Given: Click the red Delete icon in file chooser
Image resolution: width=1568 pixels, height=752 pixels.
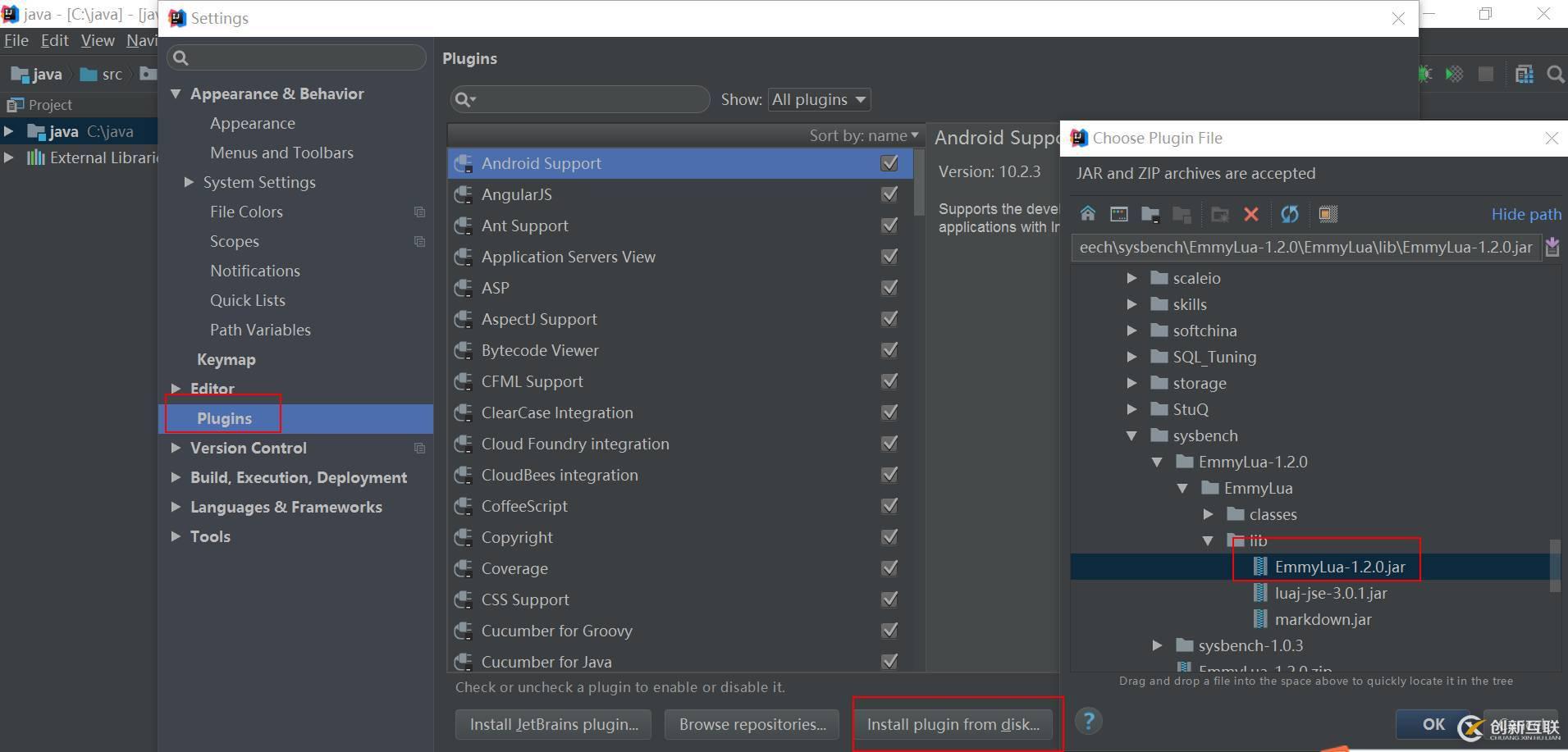Looking at the screenshot, I should coord(1250,214).
